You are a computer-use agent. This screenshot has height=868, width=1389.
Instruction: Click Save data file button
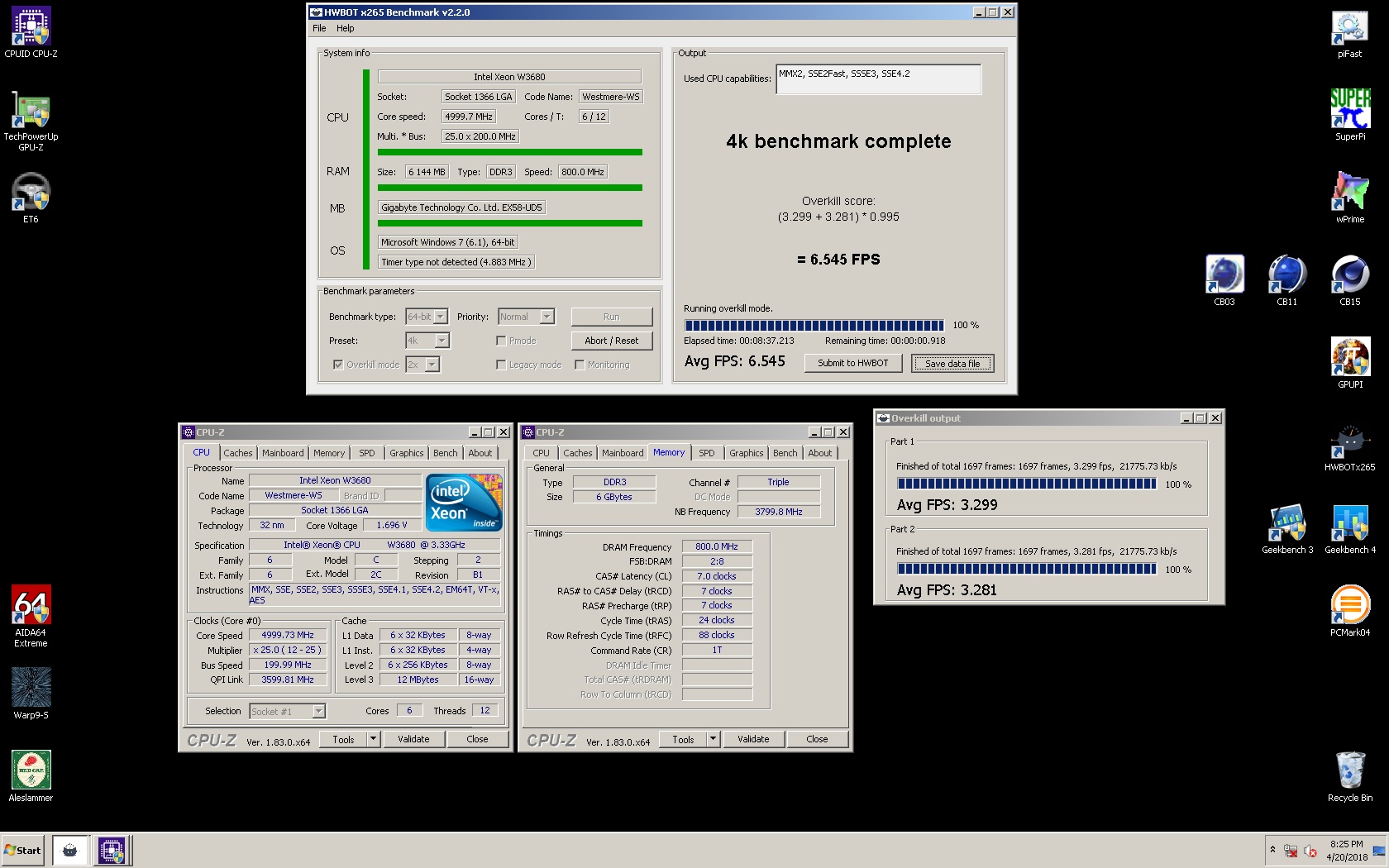[x=952, y=364]
